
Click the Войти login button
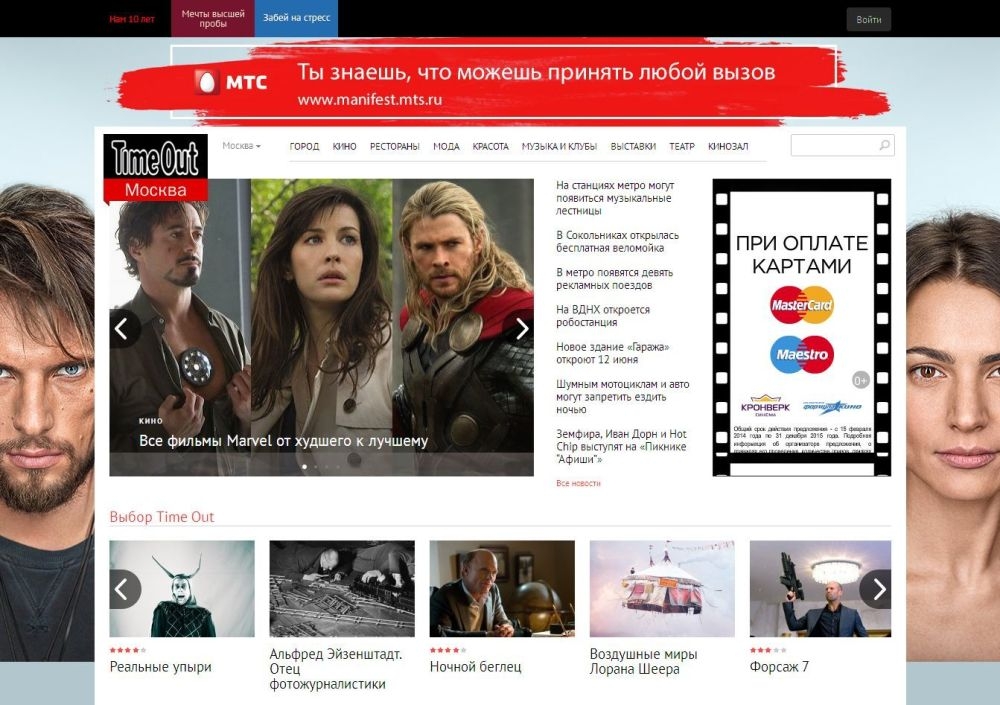coord(869,19)
